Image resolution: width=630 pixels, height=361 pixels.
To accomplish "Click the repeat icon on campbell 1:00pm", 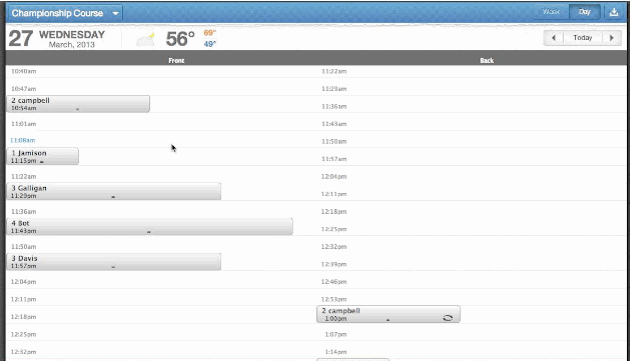I will point(448,318).
